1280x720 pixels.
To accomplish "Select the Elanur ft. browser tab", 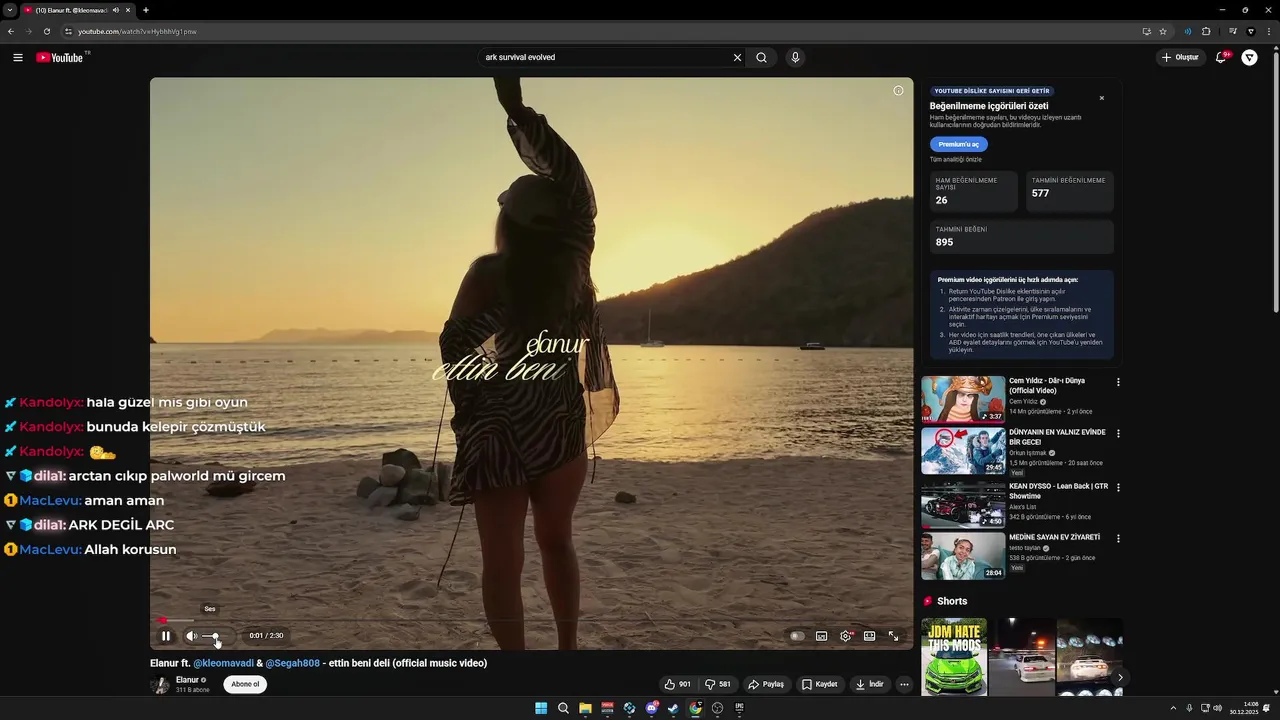I will tap(77, 10).
